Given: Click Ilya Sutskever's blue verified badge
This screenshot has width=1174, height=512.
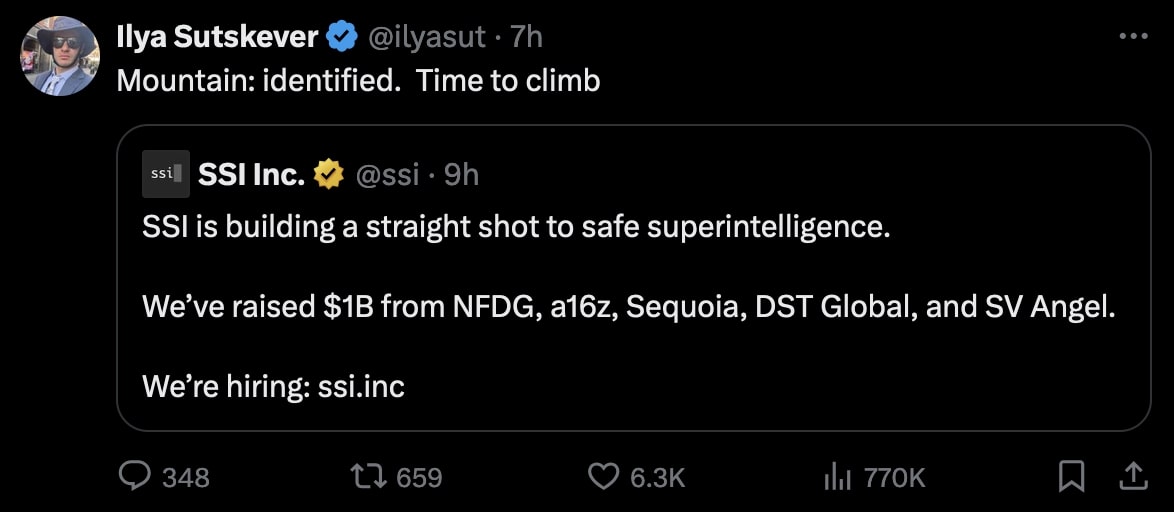Looking at the screenshot, I should pyautogui.click(x=343, y=38).
